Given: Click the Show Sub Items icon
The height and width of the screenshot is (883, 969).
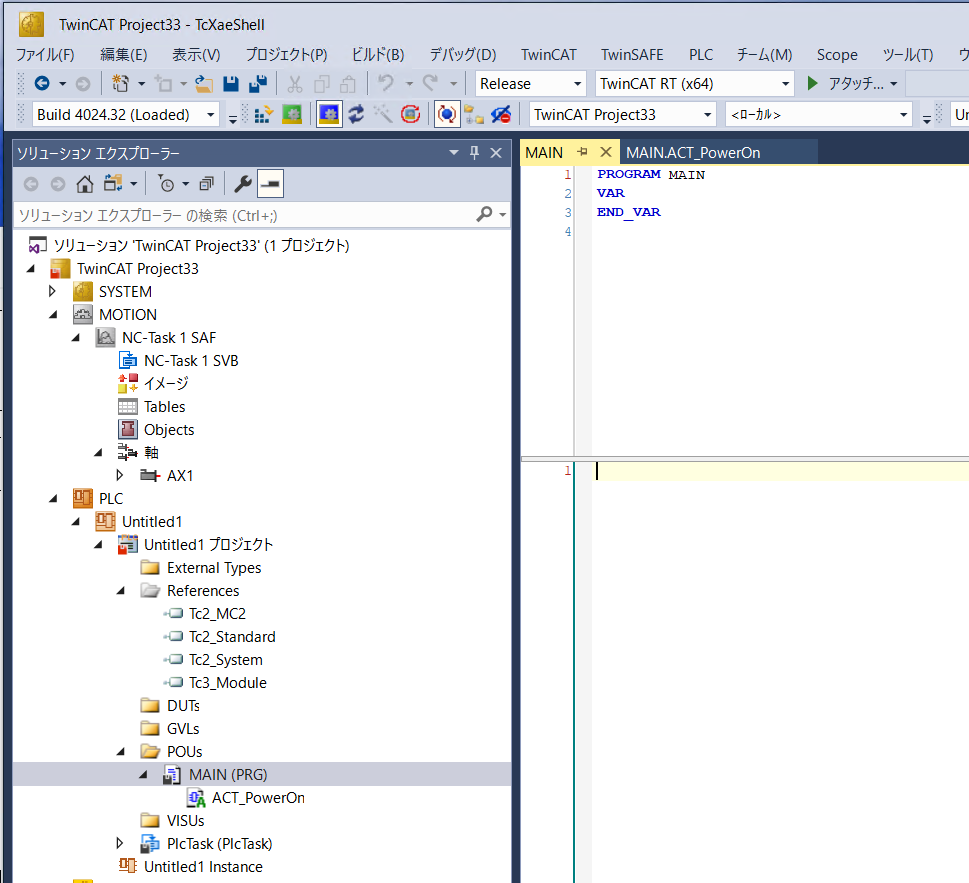Looking at the screenshot, I should coord(474,114).
